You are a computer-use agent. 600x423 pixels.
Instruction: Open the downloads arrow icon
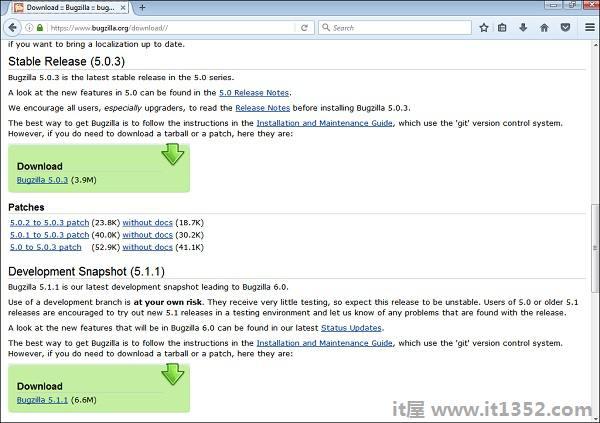(x=523, y=28)
